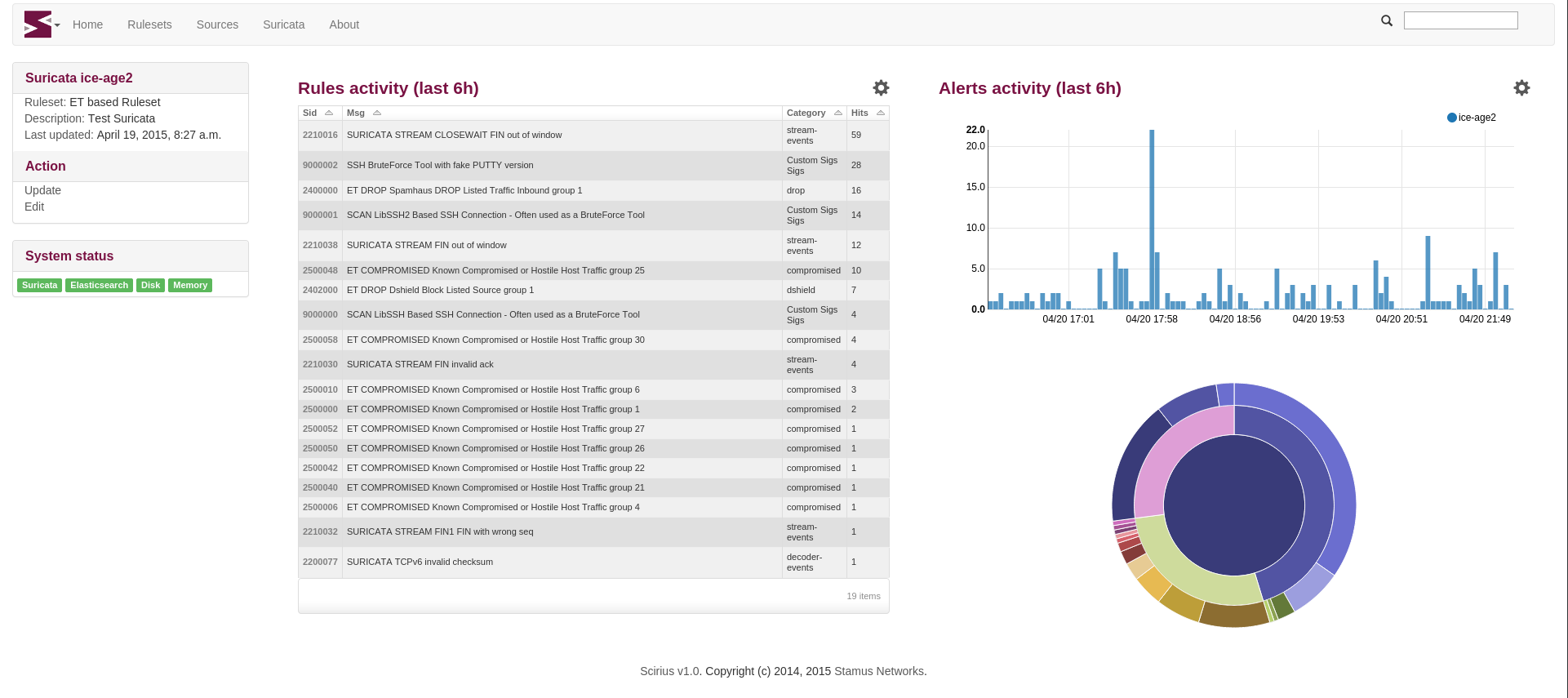Open Alerts activity settings gear

[1521, 87]
